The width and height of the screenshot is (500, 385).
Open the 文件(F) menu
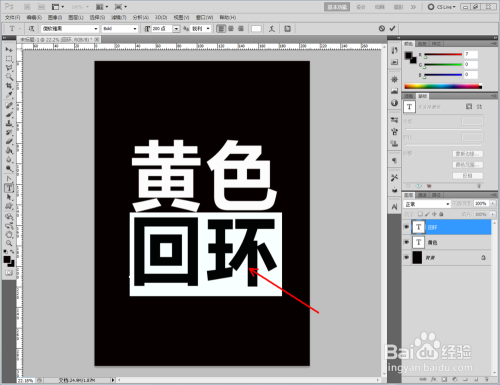[x=13, y=17]
